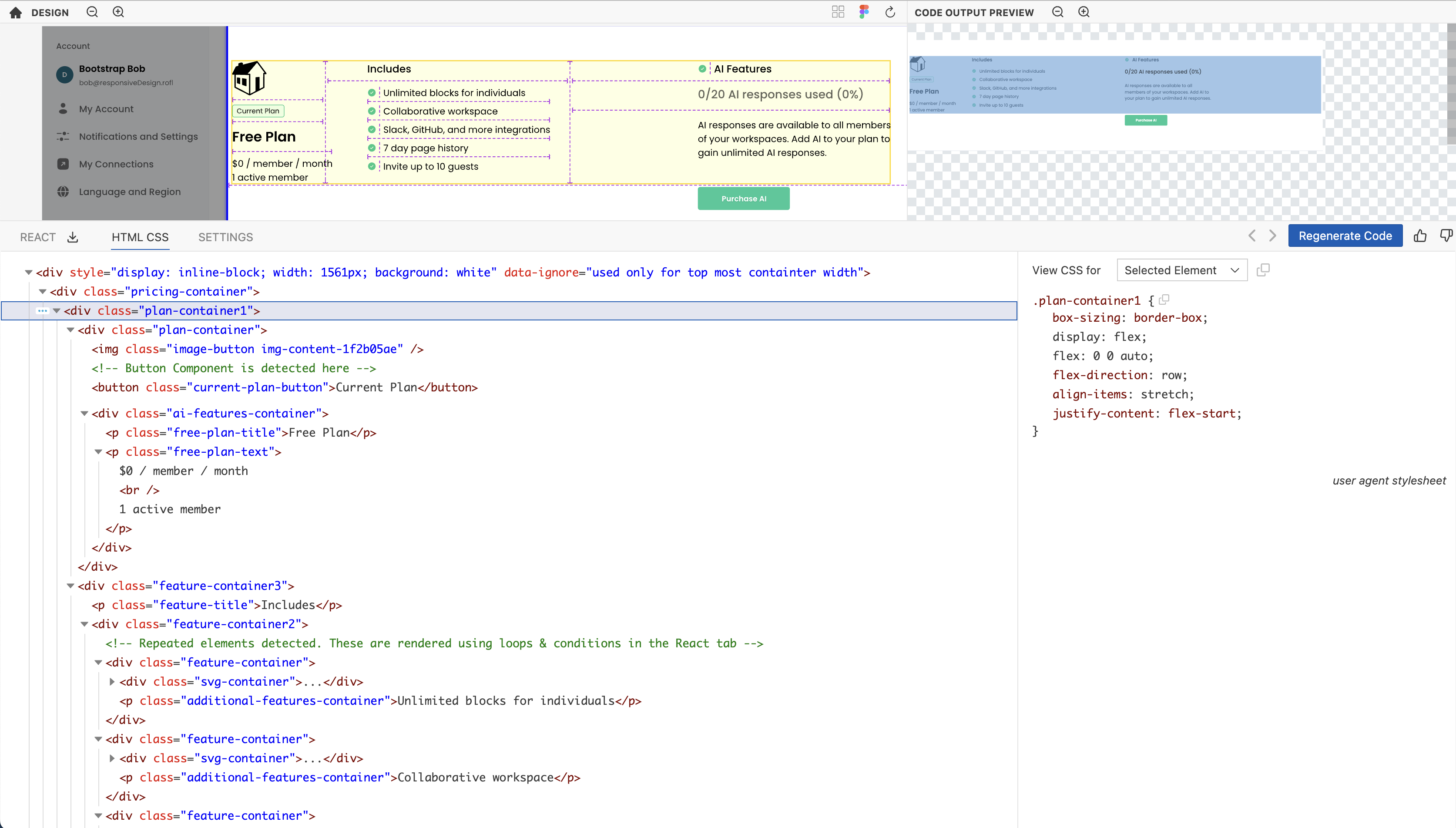The height and width of the screenshot is (828, 1456).
Task: Select the free-plan-title code line
Action: 241,433
